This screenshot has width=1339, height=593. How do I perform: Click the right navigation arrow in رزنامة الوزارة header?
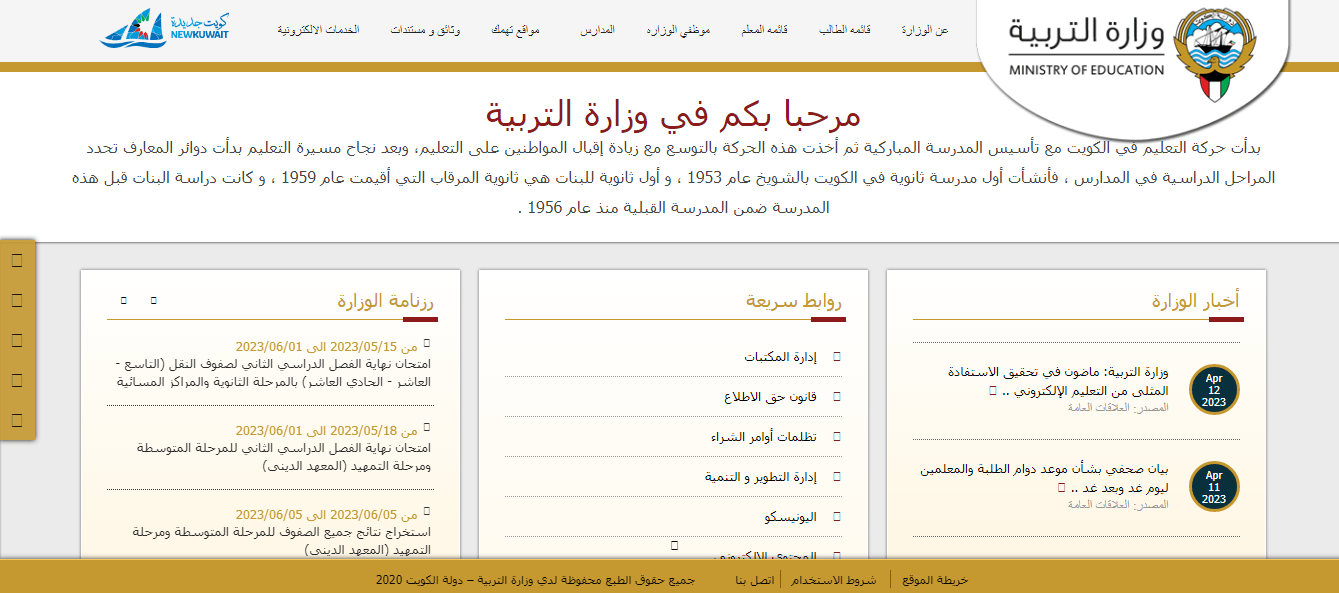coord(153,300)
